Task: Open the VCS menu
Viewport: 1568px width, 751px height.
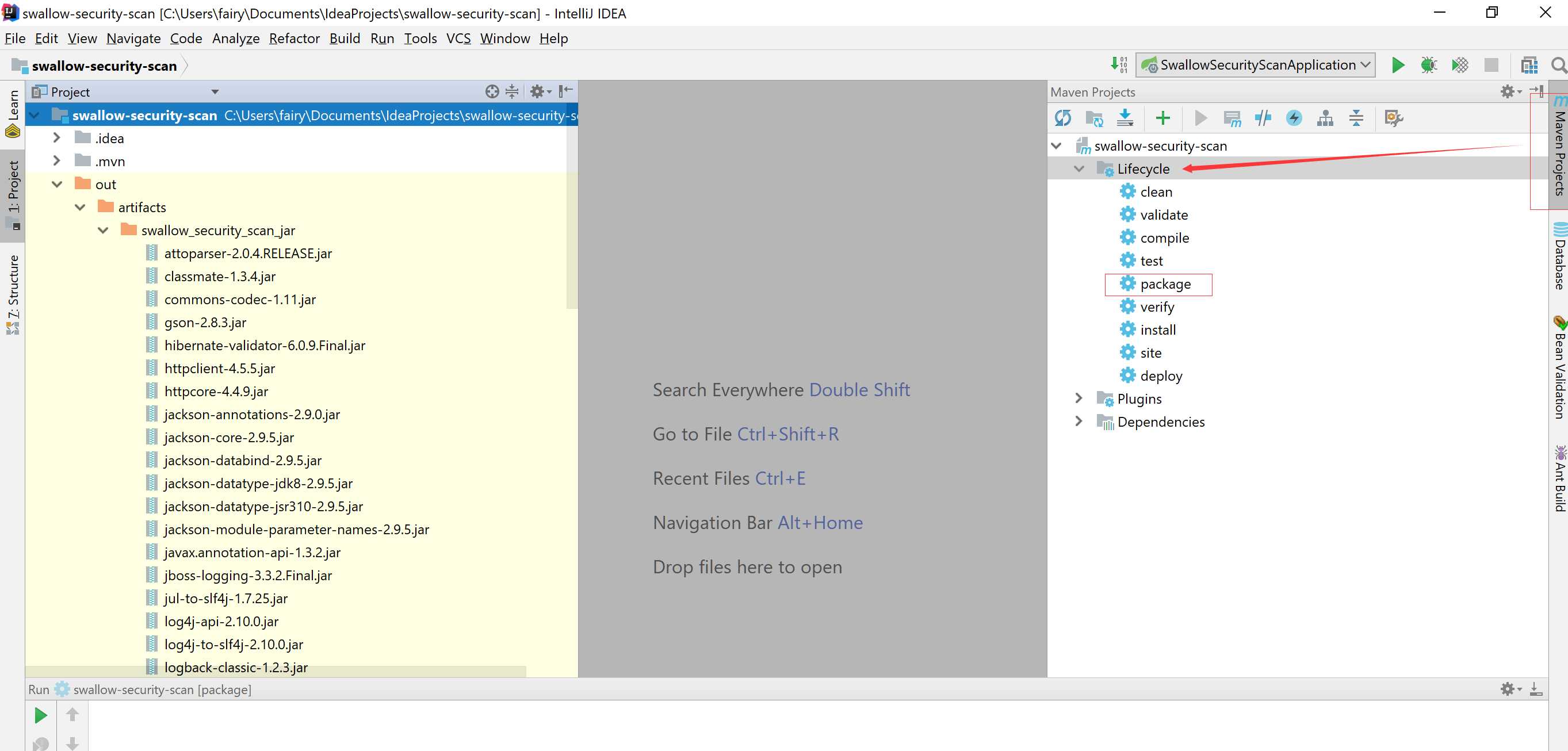Action: point(458,39)
